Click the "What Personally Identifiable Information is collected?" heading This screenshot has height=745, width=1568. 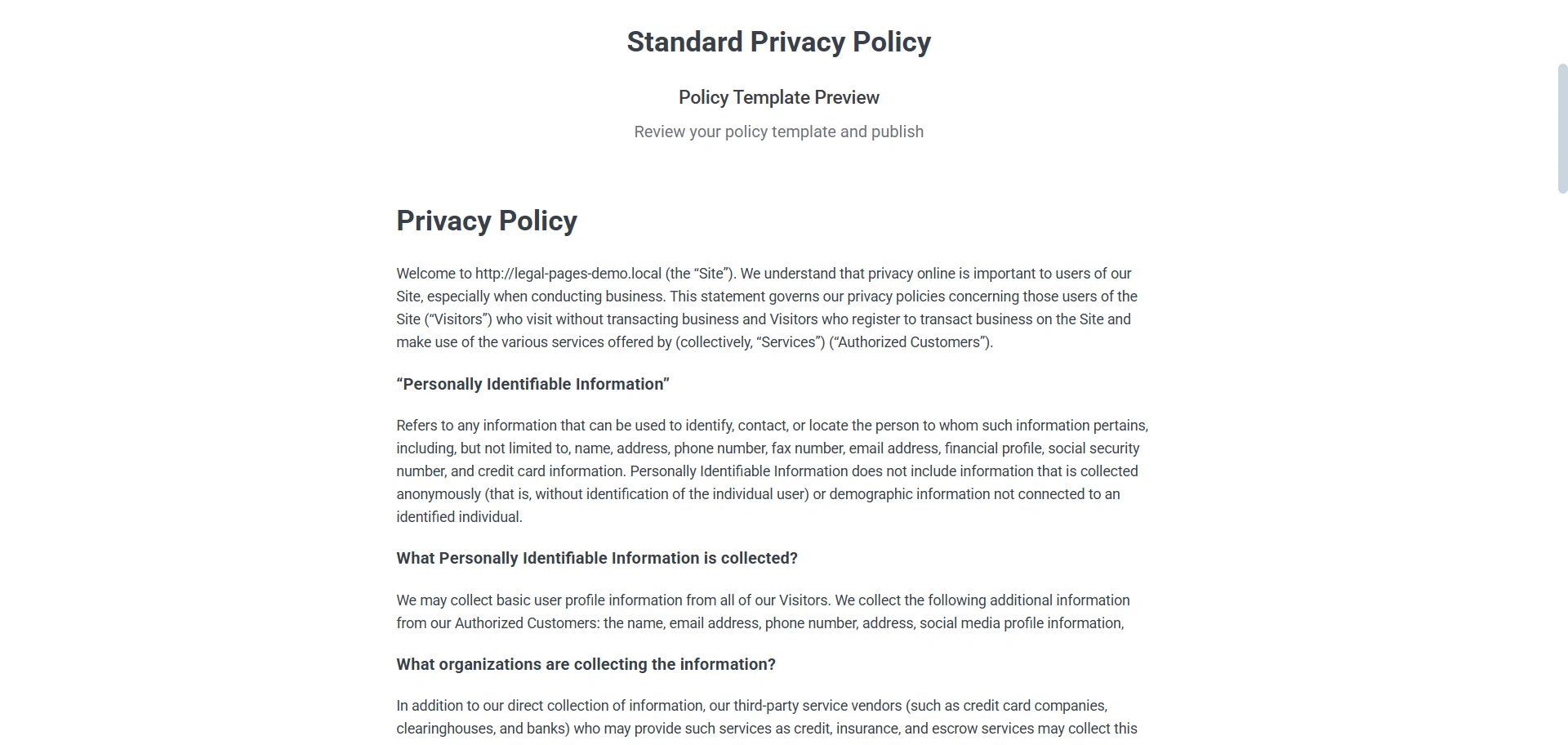[x=596, y=559]
